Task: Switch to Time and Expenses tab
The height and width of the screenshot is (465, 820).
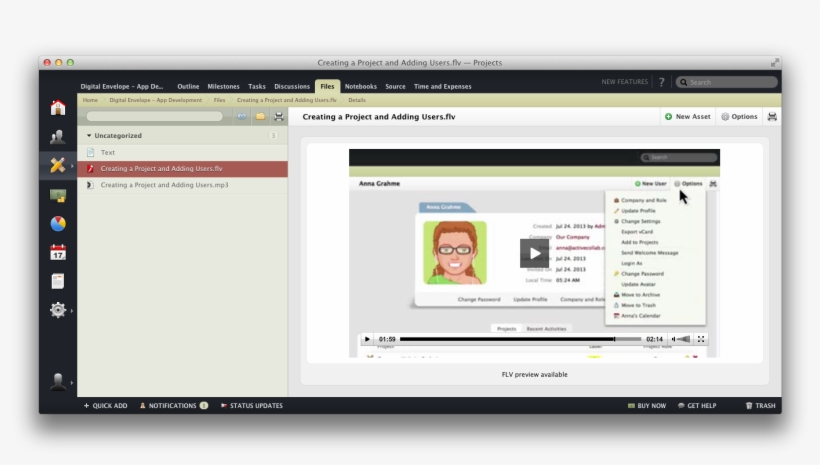Action: click(x=442, y=86)
